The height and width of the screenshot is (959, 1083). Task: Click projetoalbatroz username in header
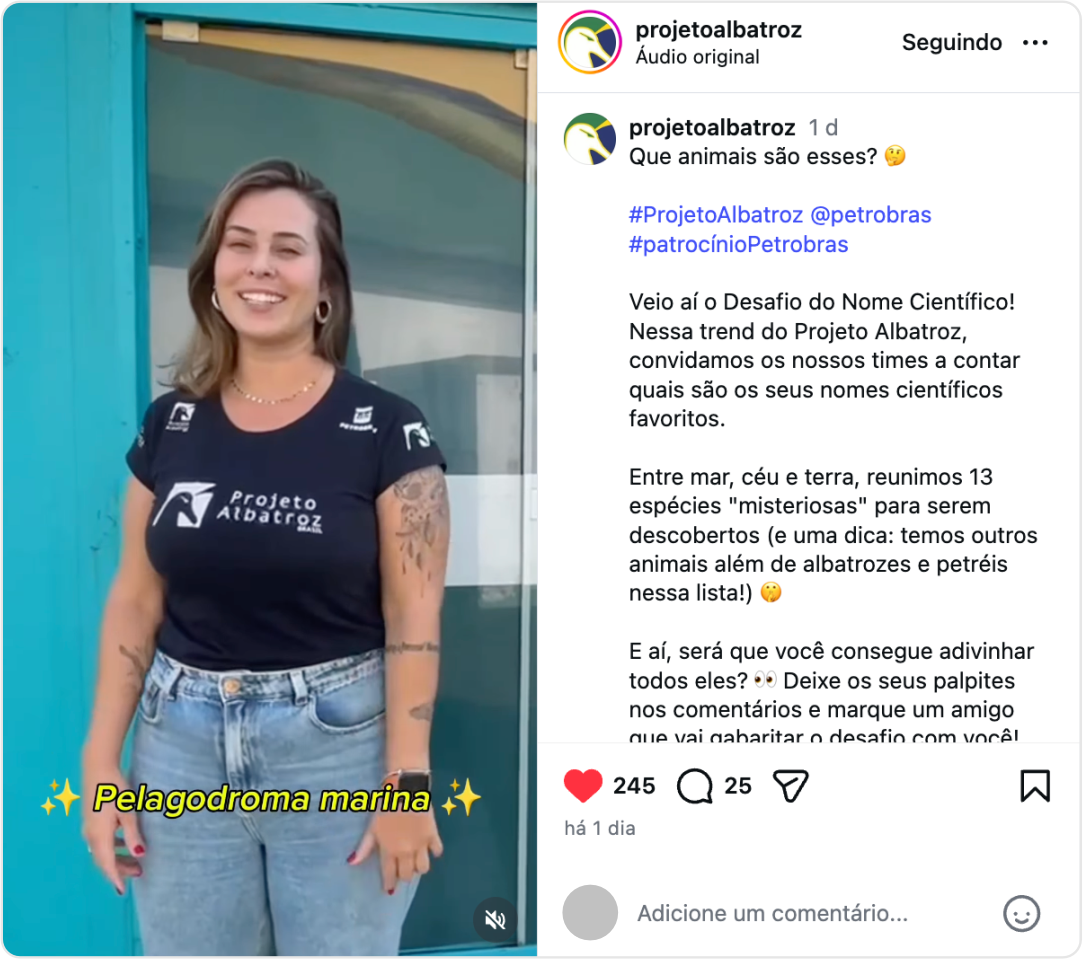718,30
